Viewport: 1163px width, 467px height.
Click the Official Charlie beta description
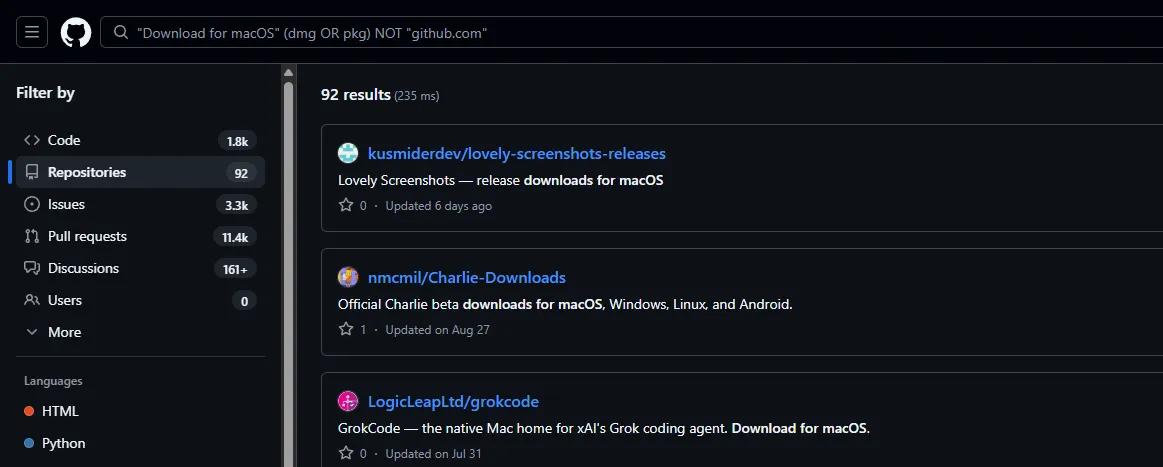pos(565,304)
